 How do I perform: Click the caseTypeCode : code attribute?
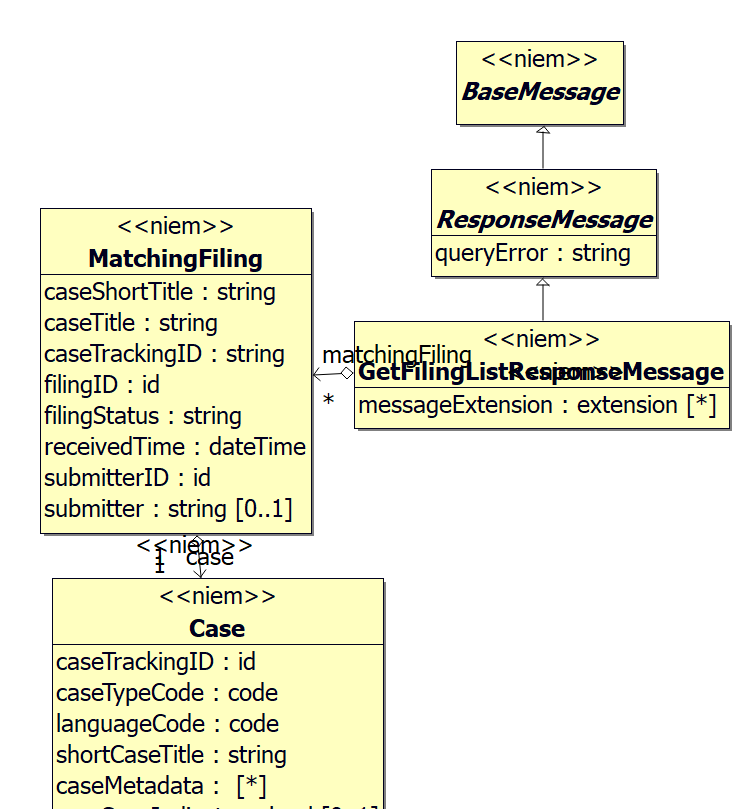pyautogui.click(x=167, y=693)
